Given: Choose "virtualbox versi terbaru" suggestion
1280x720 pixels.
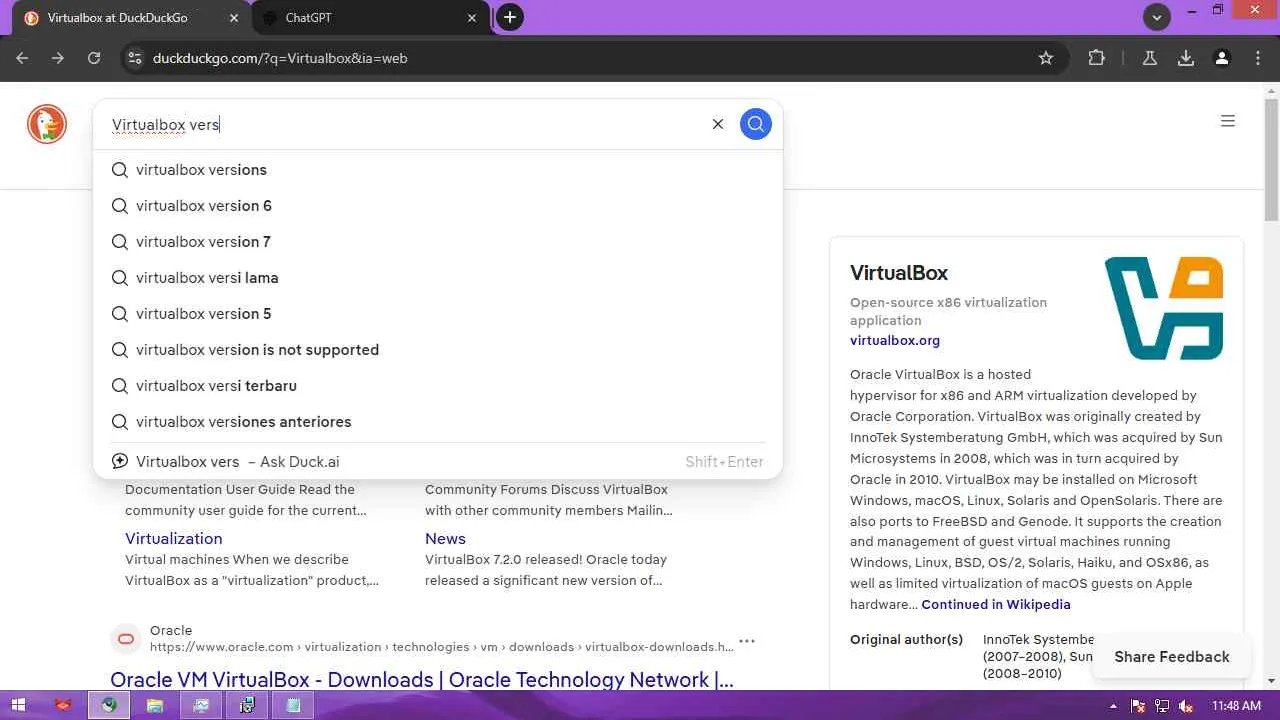Looking at the screenshot, I should (438, 386).
